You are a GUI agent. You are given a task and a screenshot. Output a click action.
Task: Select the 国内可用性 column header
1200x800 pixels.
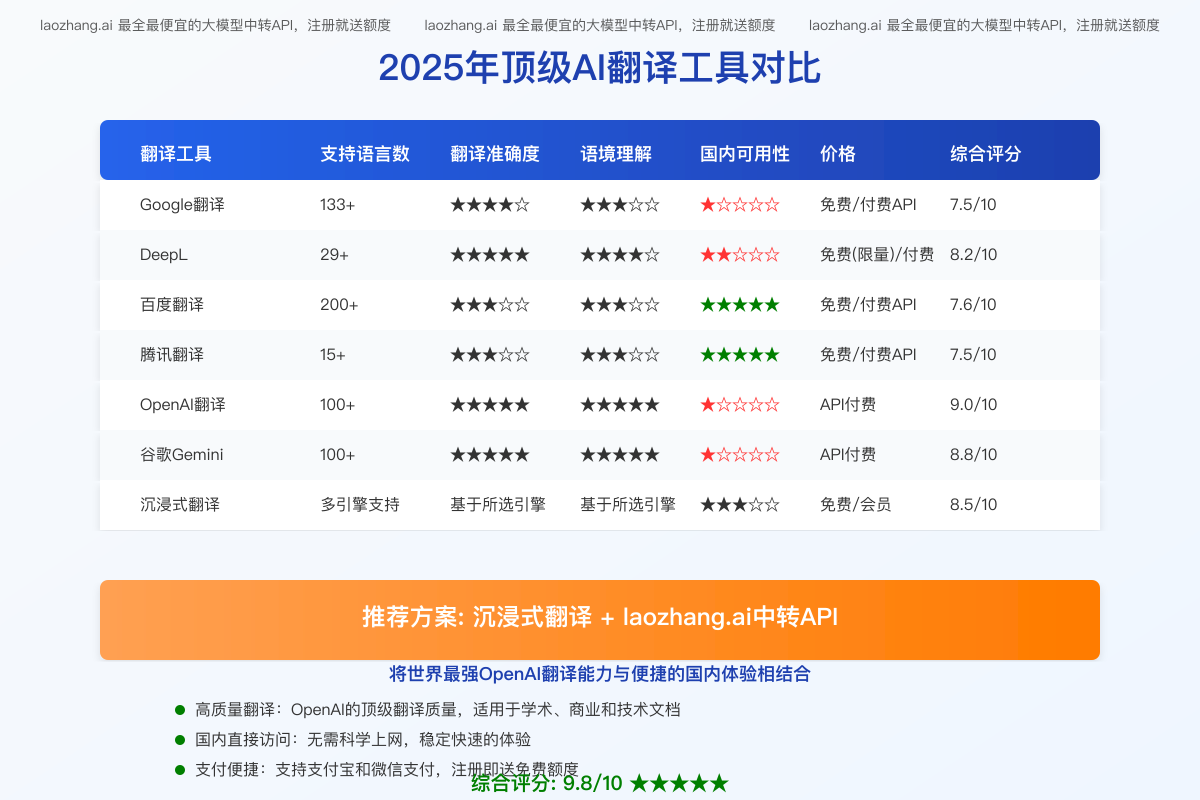pos(745,154)
